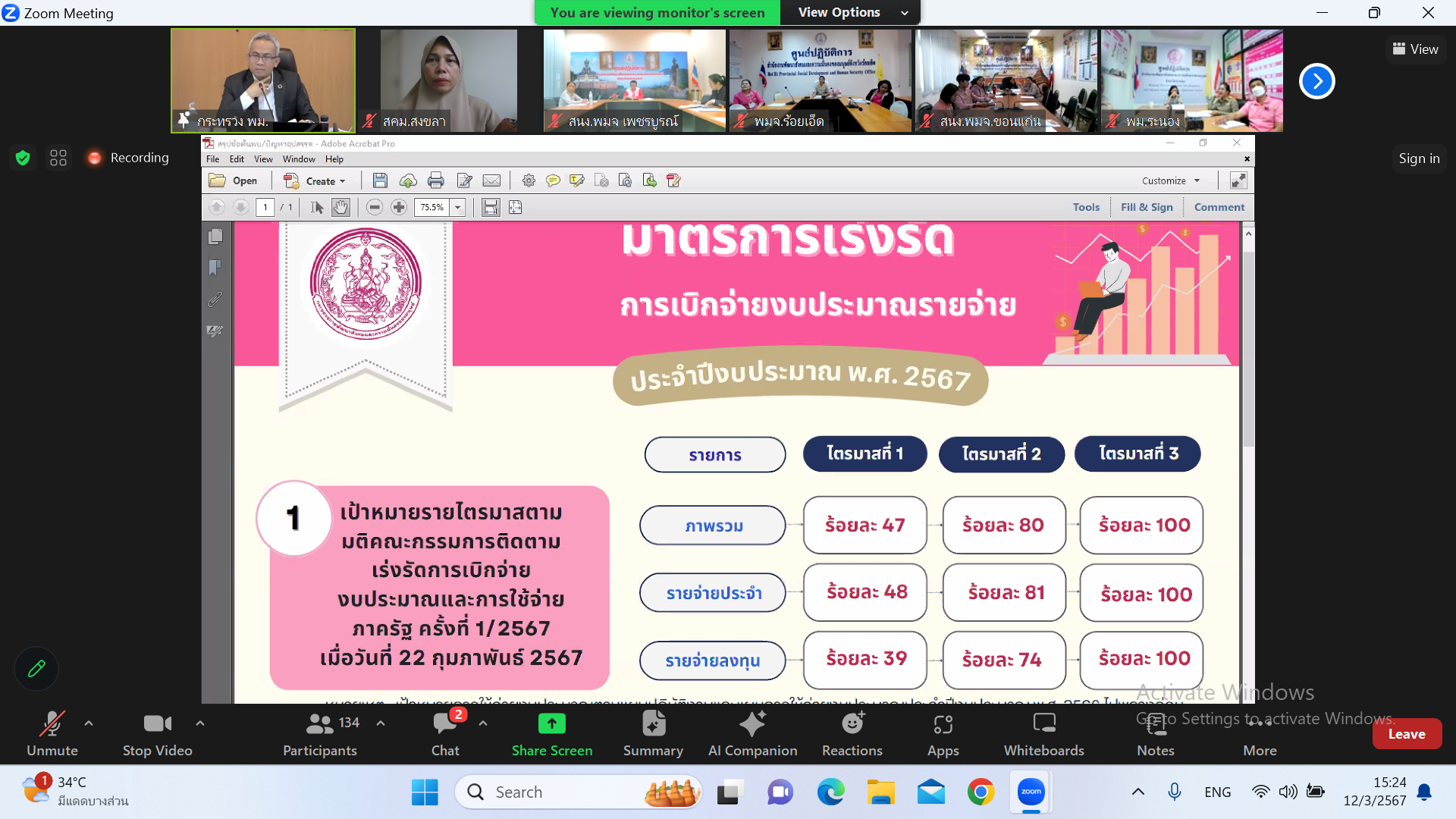Stop Video in Zoom toolbar

pos(158,734)
